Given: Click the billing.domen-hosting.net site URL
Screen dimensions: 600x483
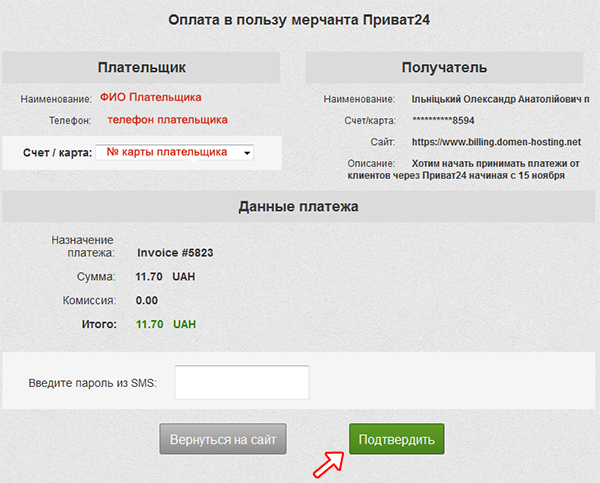Looking at the screenshot, I should click(x=496, y=142).
